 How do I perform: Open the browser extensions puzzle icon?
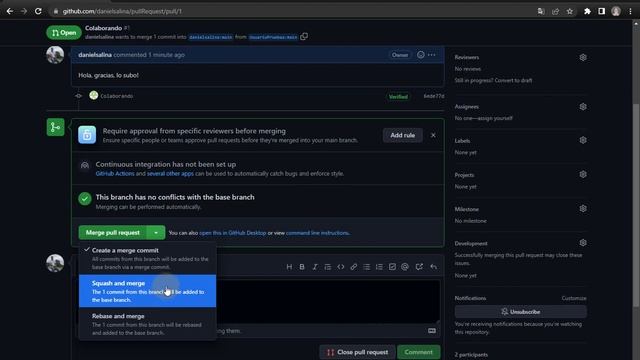tap(587, 11)
